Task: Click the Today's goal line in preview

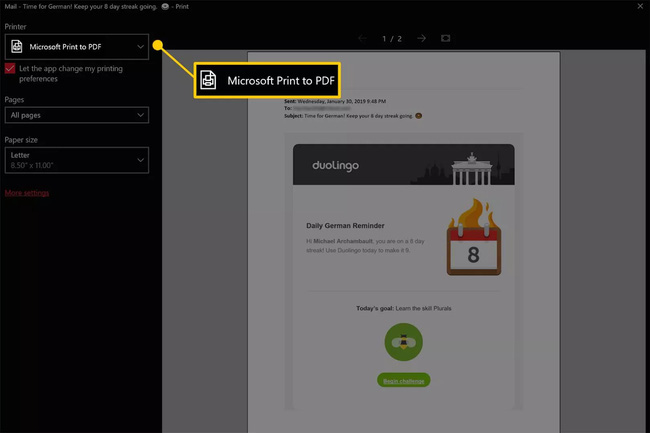Action: tap(403, 308)
